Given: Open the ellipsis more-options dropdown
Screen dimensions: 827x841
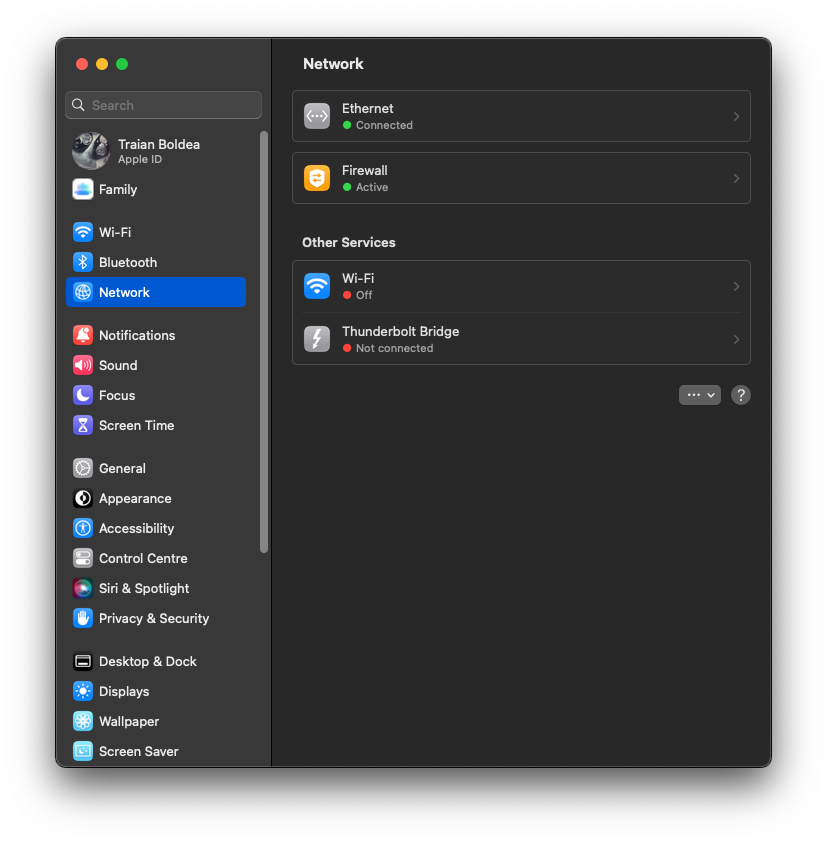Looking at the screenshot, I should [699, 395].
